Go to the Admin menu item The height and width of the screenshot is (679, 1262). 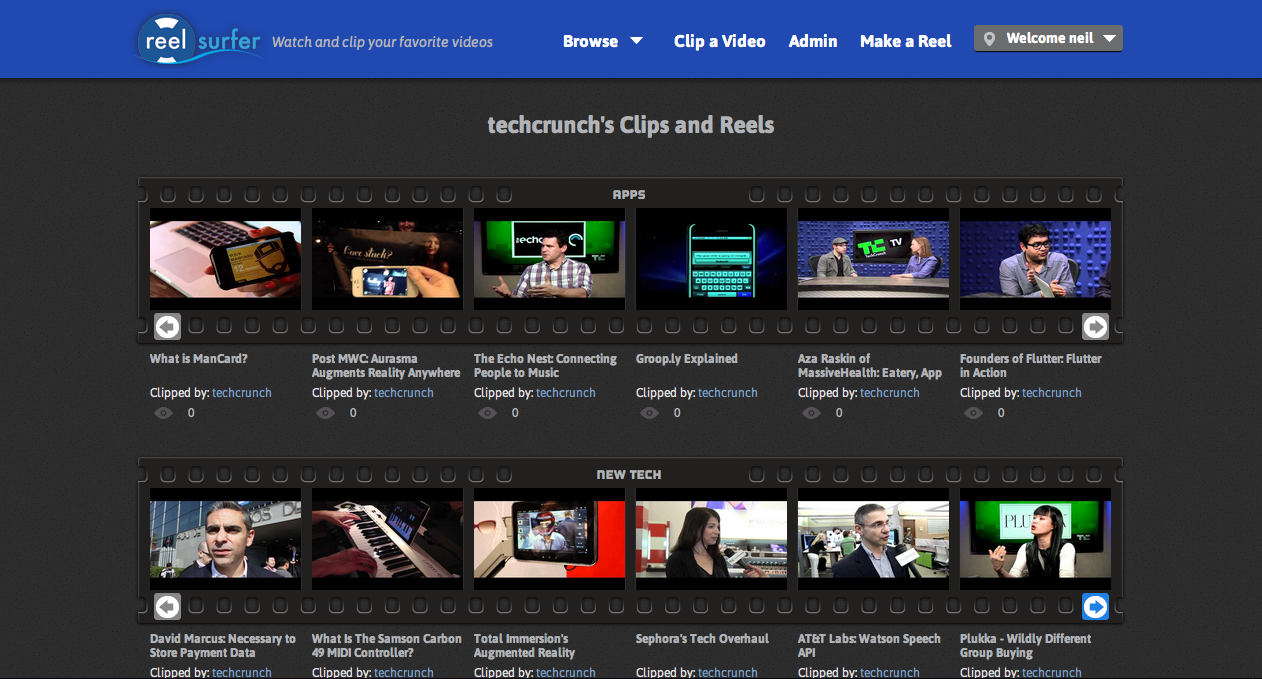pyautogui.click(x=813, y=41)
